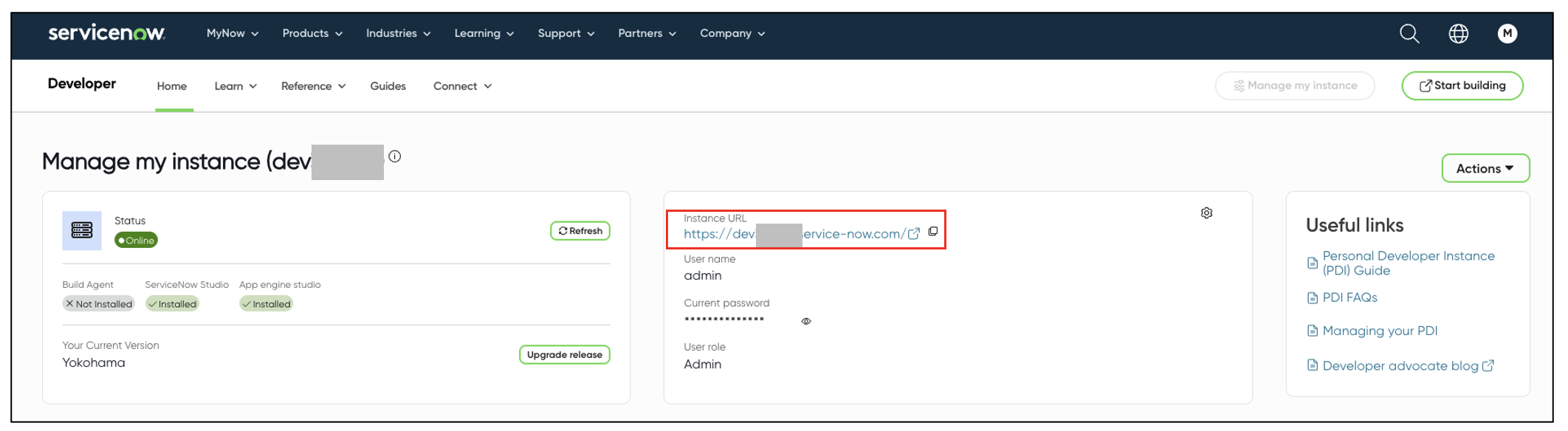The height and width of the screenshot is (431, 1568).
Task: Click the ServiceNow Studio Installed badge
Action: coord(173,304)
